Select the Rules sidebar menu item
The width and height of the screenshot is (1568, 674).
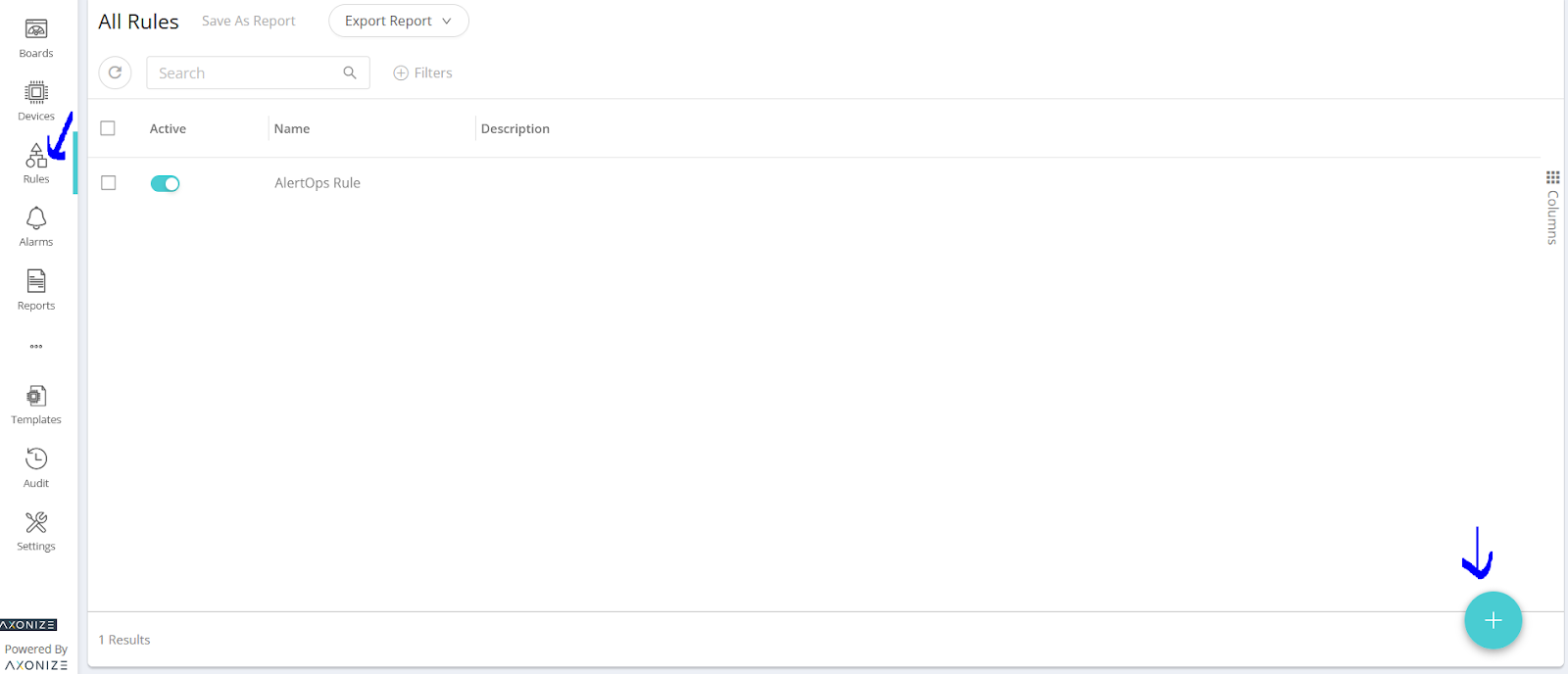tap(36, 163)
